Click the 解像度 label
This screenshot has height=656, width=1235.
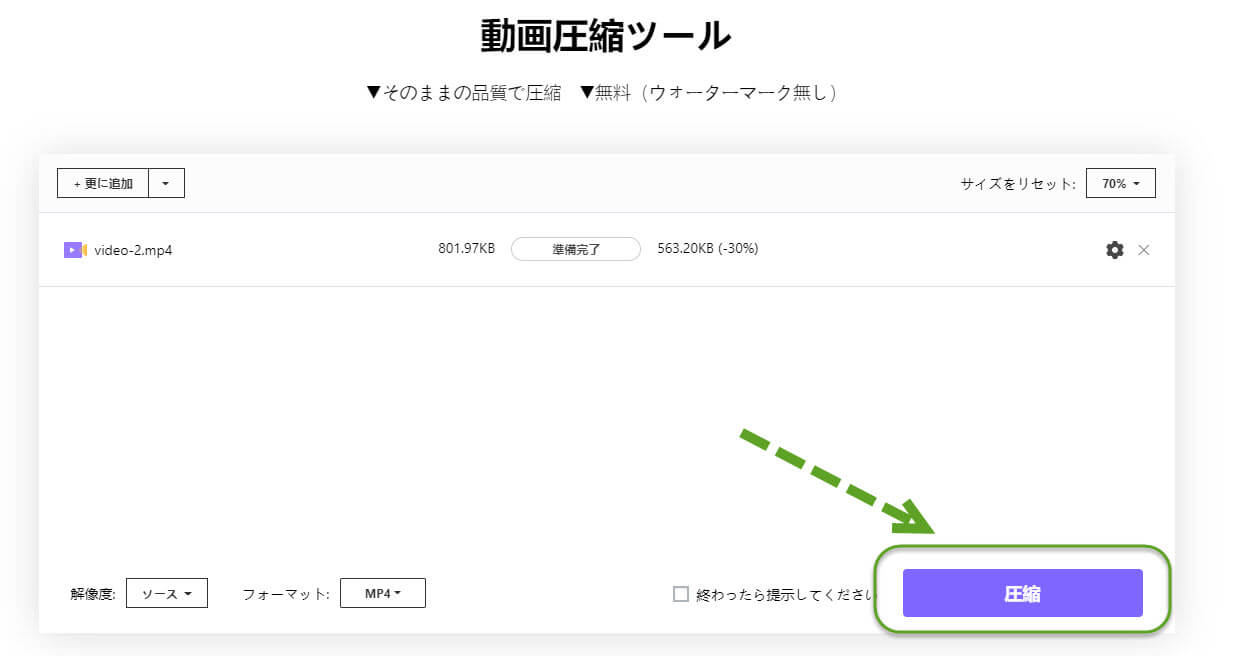(x=92, y=594)
